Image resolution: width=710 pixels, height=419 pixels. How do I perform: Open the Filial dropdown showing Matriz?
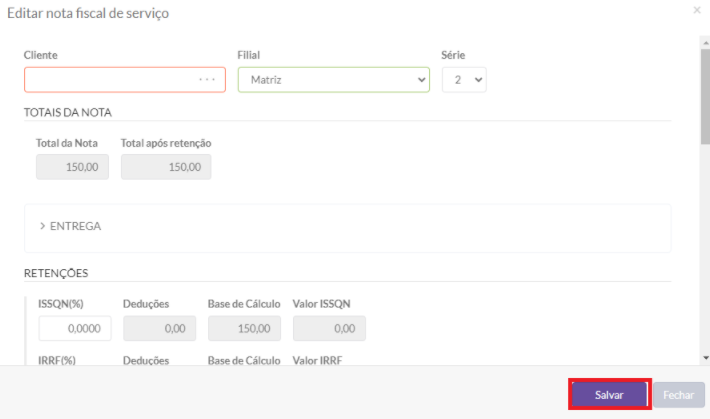tap(333, 80)
